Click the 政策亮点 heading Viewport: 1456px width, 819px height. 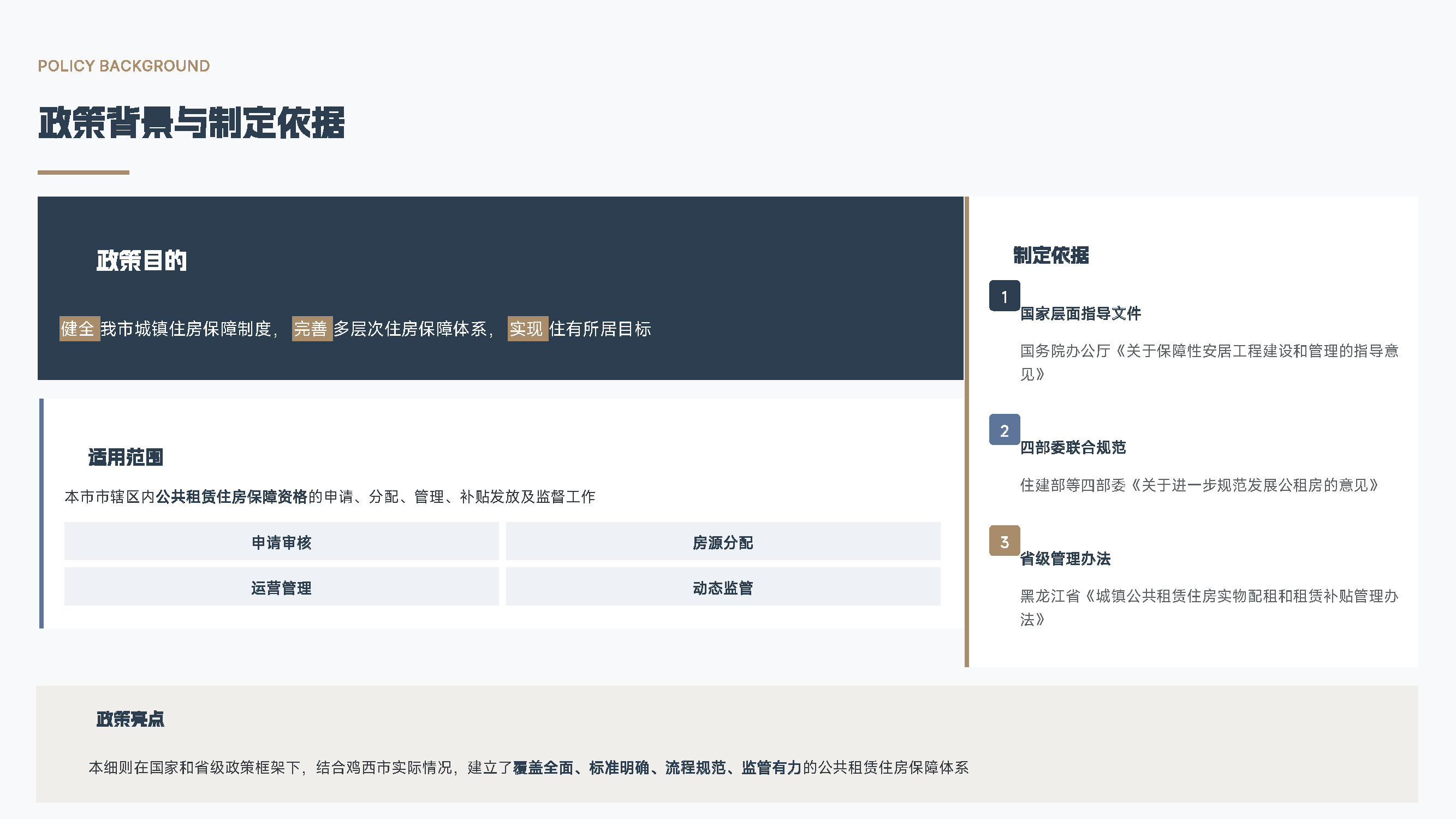coord(130,719)
